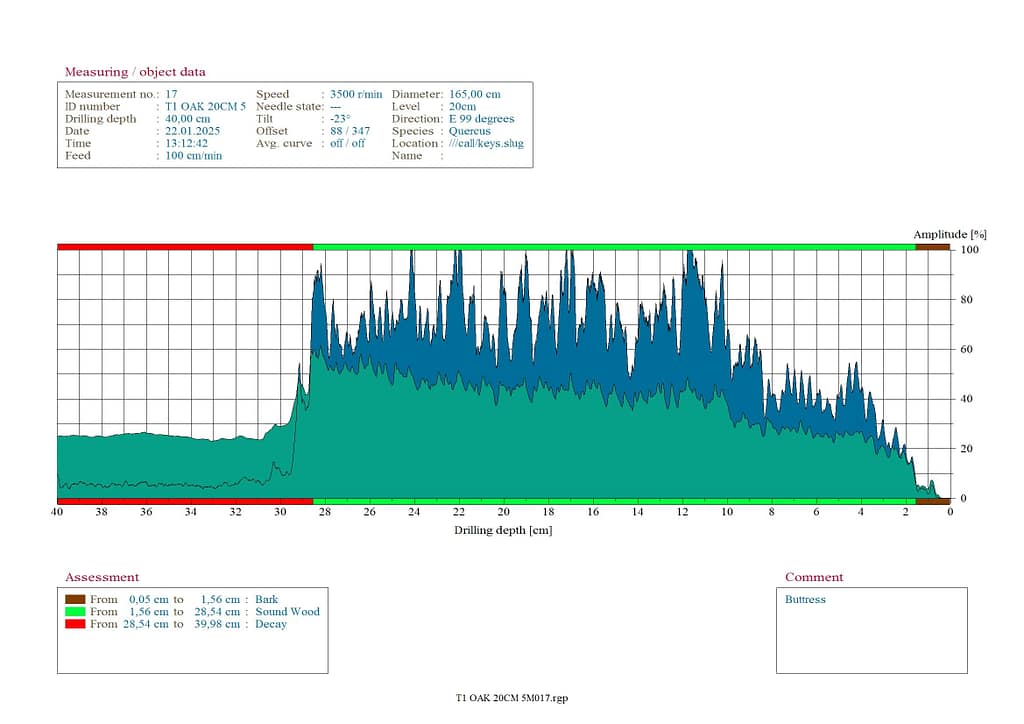Click the brown bark segment above chart
Viewport: 1024px width, 724px height.
(932, 246)
